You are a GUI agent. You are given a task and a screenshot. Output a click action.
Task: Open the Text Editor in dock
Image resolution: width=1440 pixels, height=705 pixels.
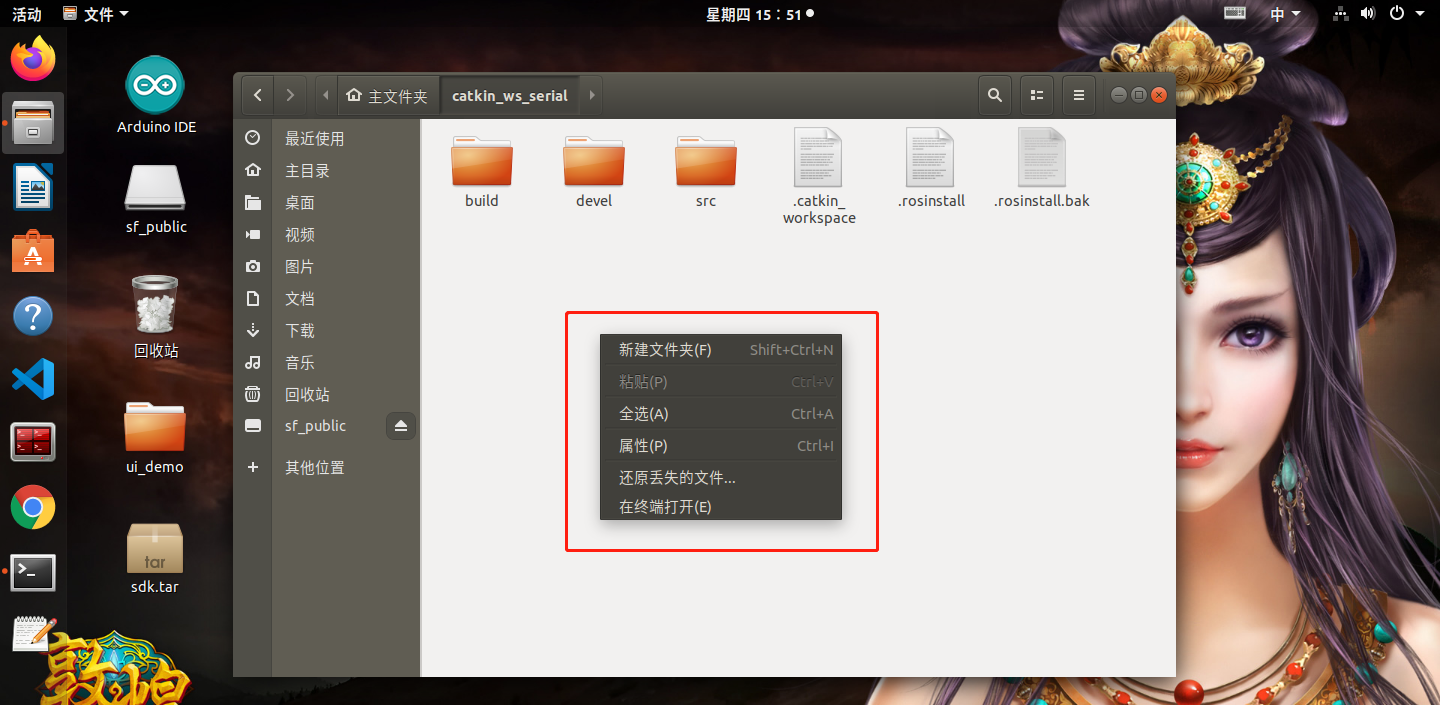coord(33,635)
